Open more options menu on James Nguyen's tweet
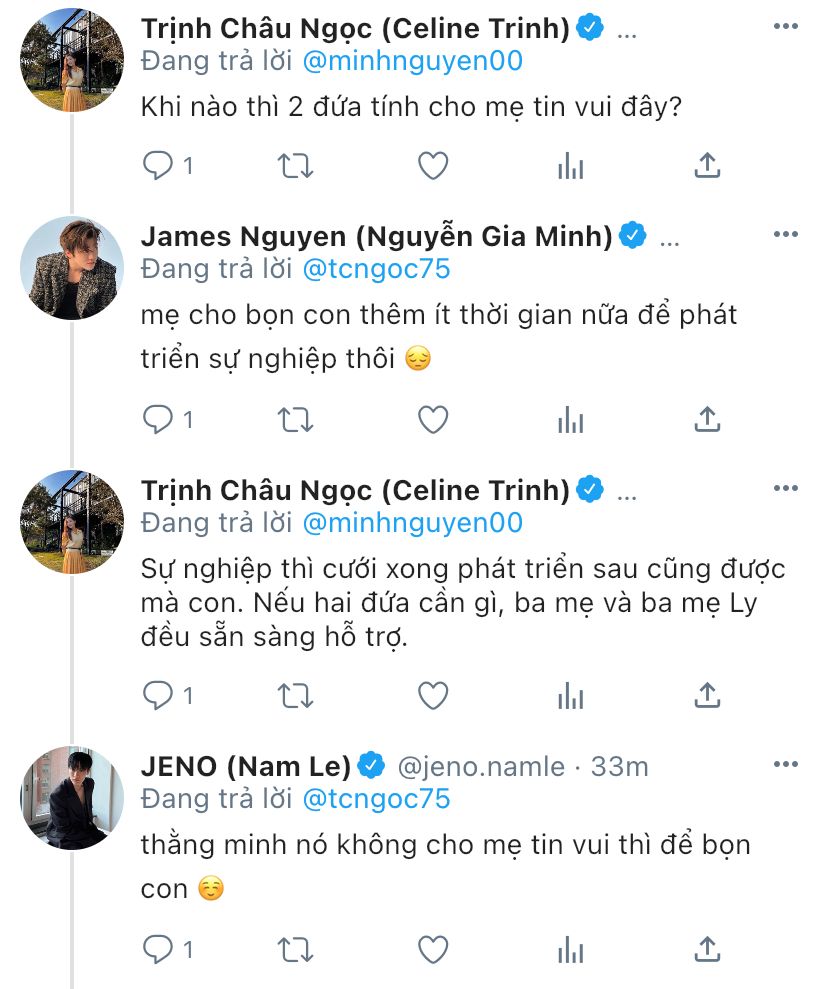 [x=785, y=234]
